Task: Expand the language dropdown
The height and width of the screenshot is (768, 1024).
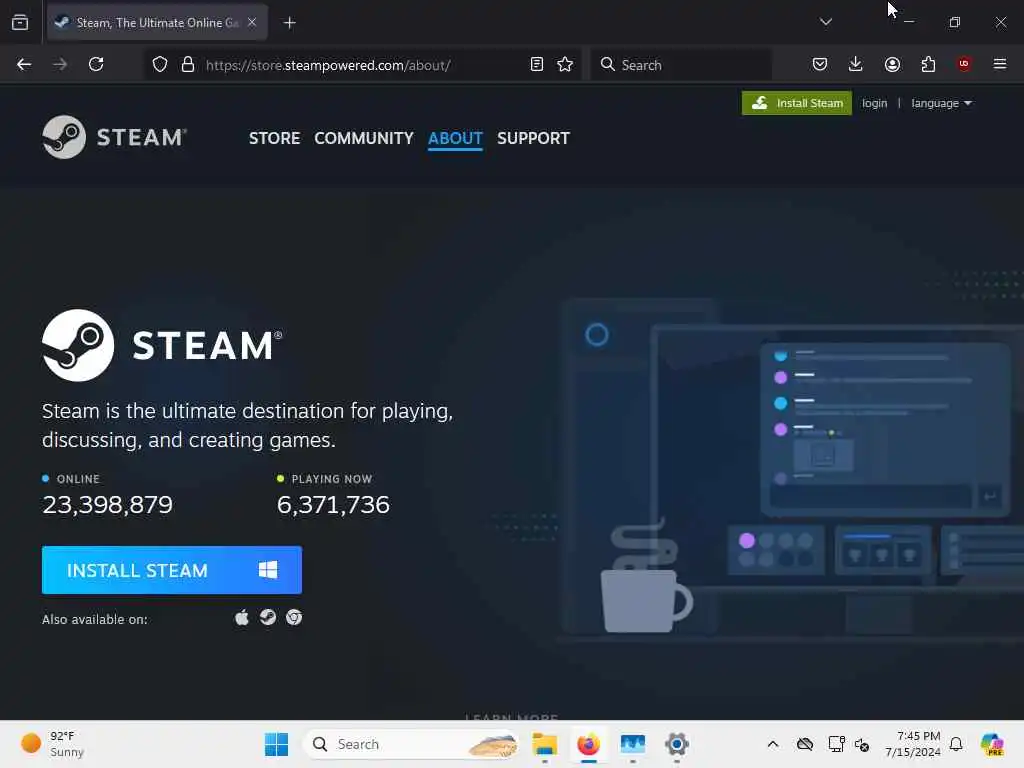Action: [x=941, y=103]
